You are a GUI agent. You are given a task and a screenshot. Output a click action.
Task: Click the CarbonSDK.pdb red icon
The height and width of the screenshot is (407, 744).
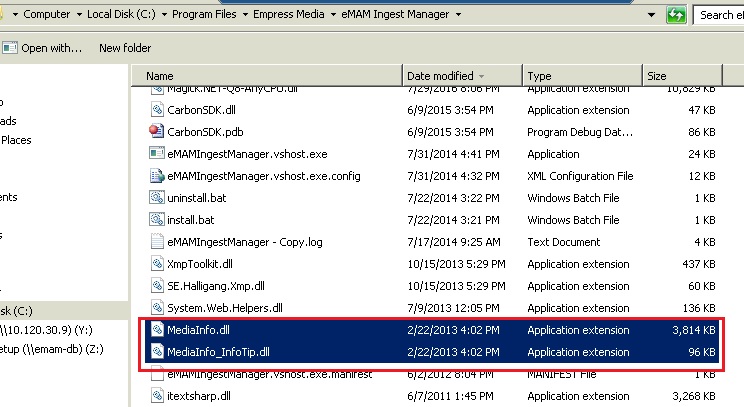pos(157,131)
